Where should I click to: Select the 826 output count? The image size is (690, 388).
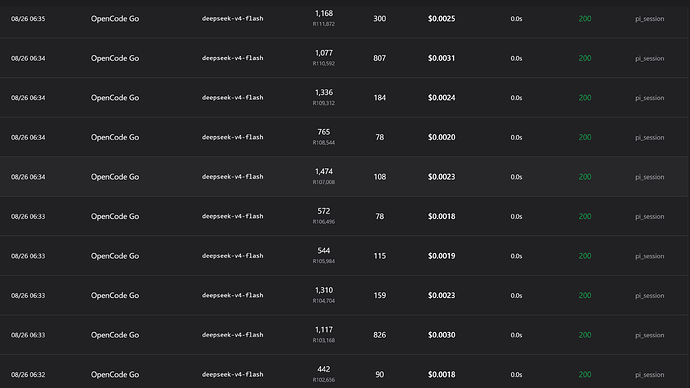coord(380,335)
